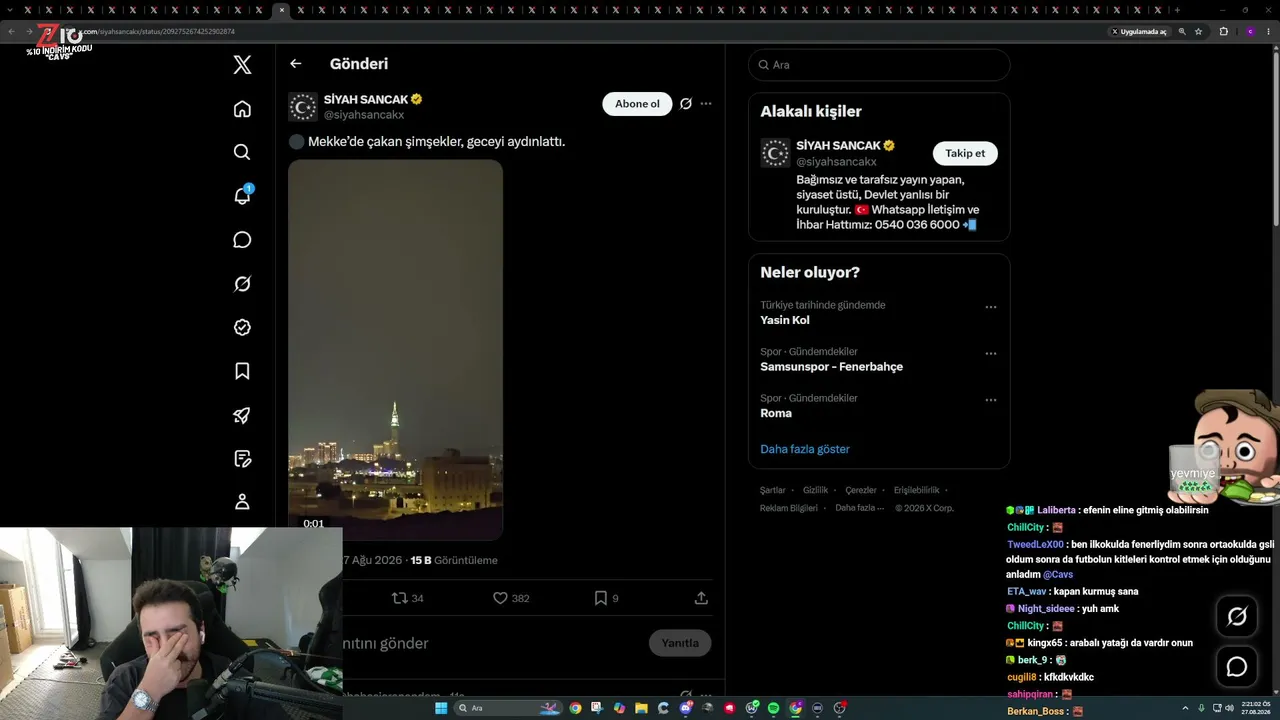The height and width of the screenshot is (720, 1280).
Task: Open Articles compose icon in sidebar
Action: (x=242, y=459)
